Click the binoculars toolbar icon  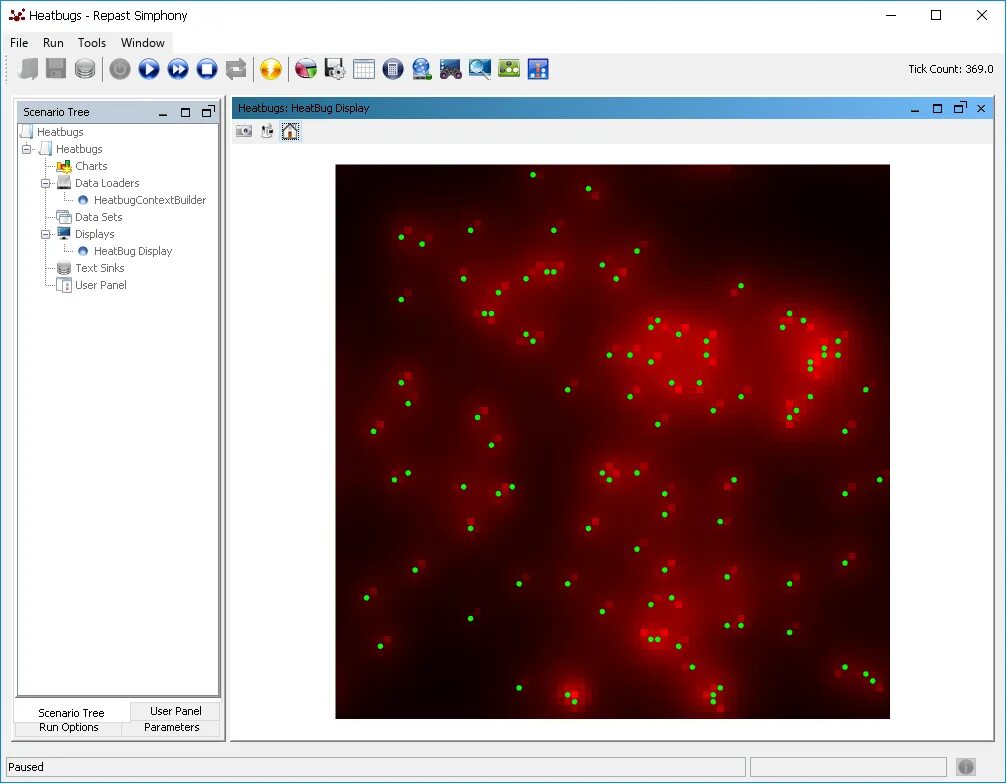tap(451, 69)
